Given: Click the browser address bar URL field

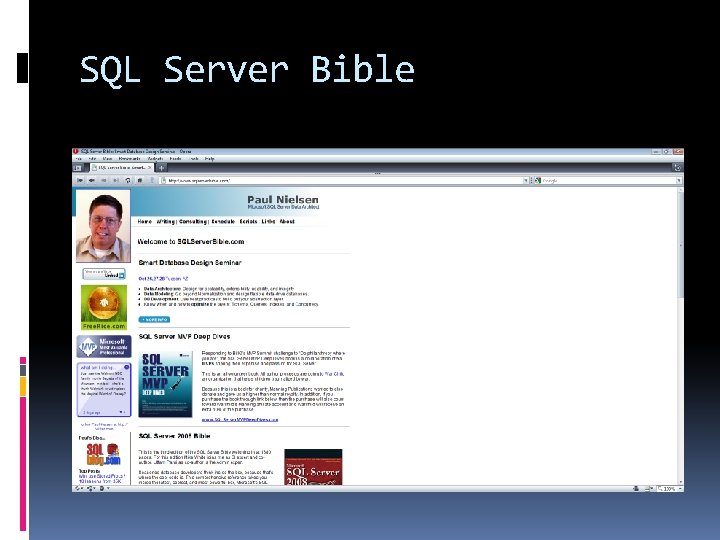Looking at the screenshot, I should 343,180.
